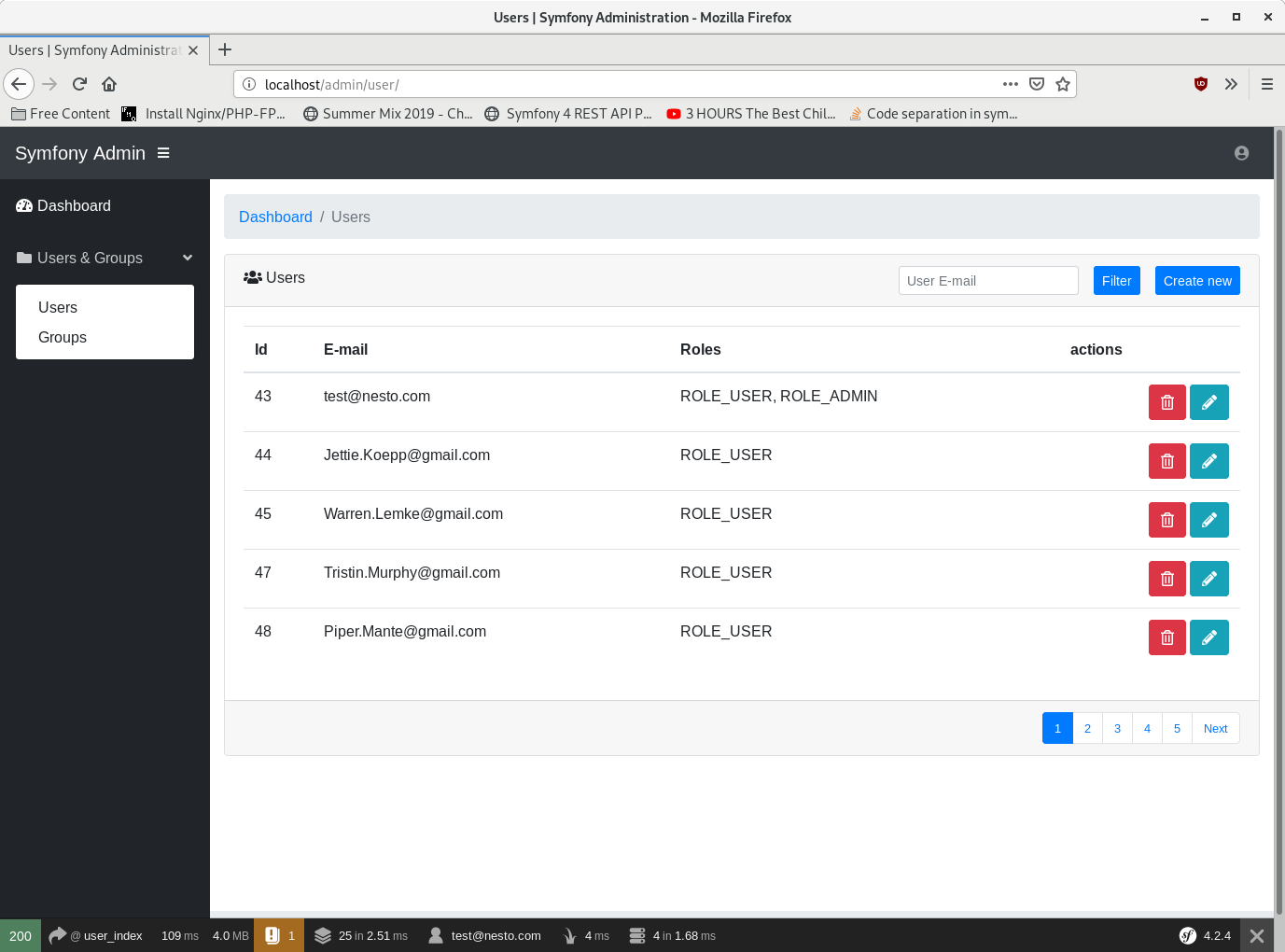Open Twig panel showing 4 ms
Image resolution: width=1285 pixels, height=952 pixels.
pyautogui.click(x=586, y=935)
